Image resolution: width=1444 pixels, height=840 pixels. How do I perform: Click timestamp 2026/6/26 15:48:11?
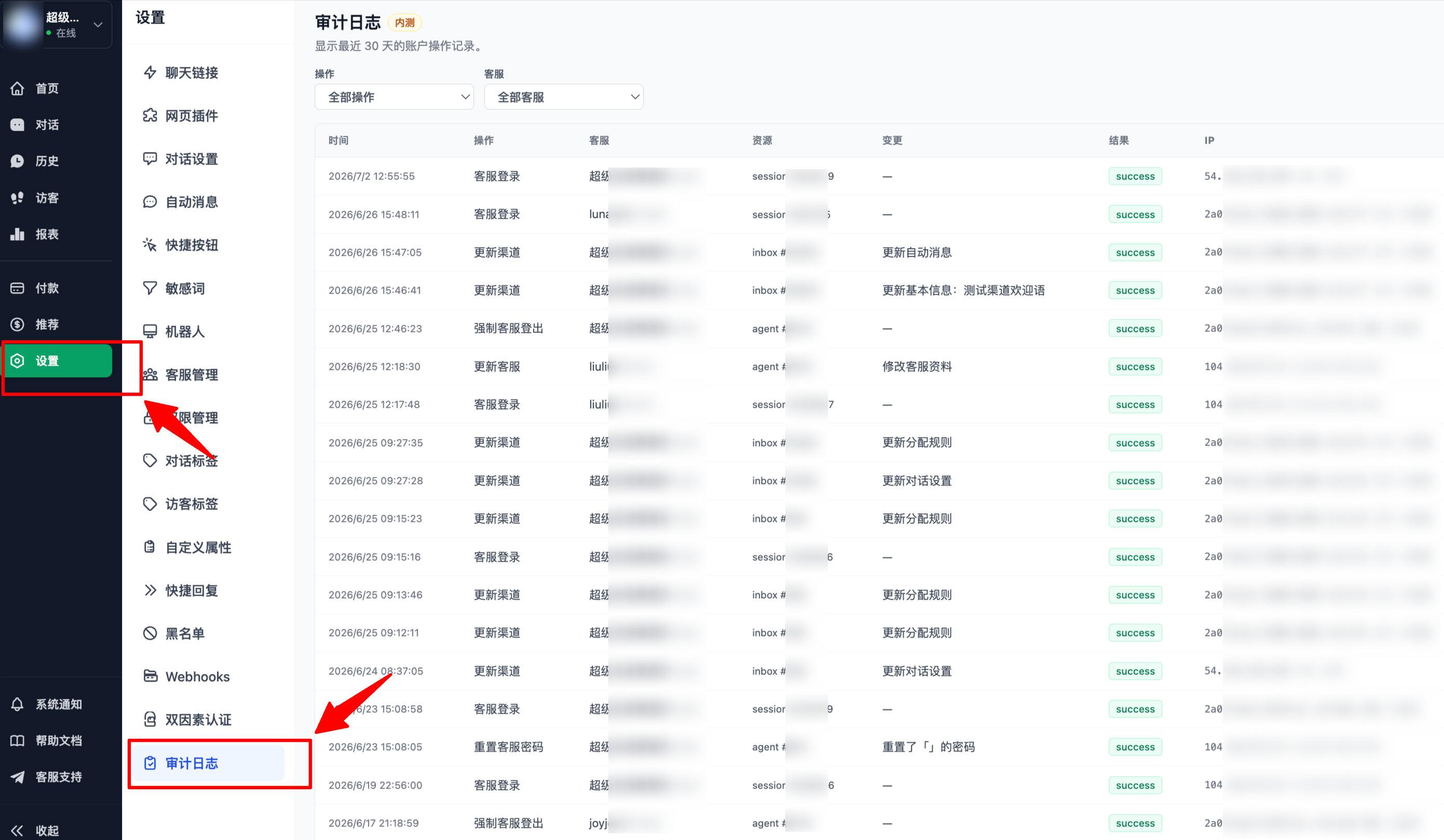374,215
